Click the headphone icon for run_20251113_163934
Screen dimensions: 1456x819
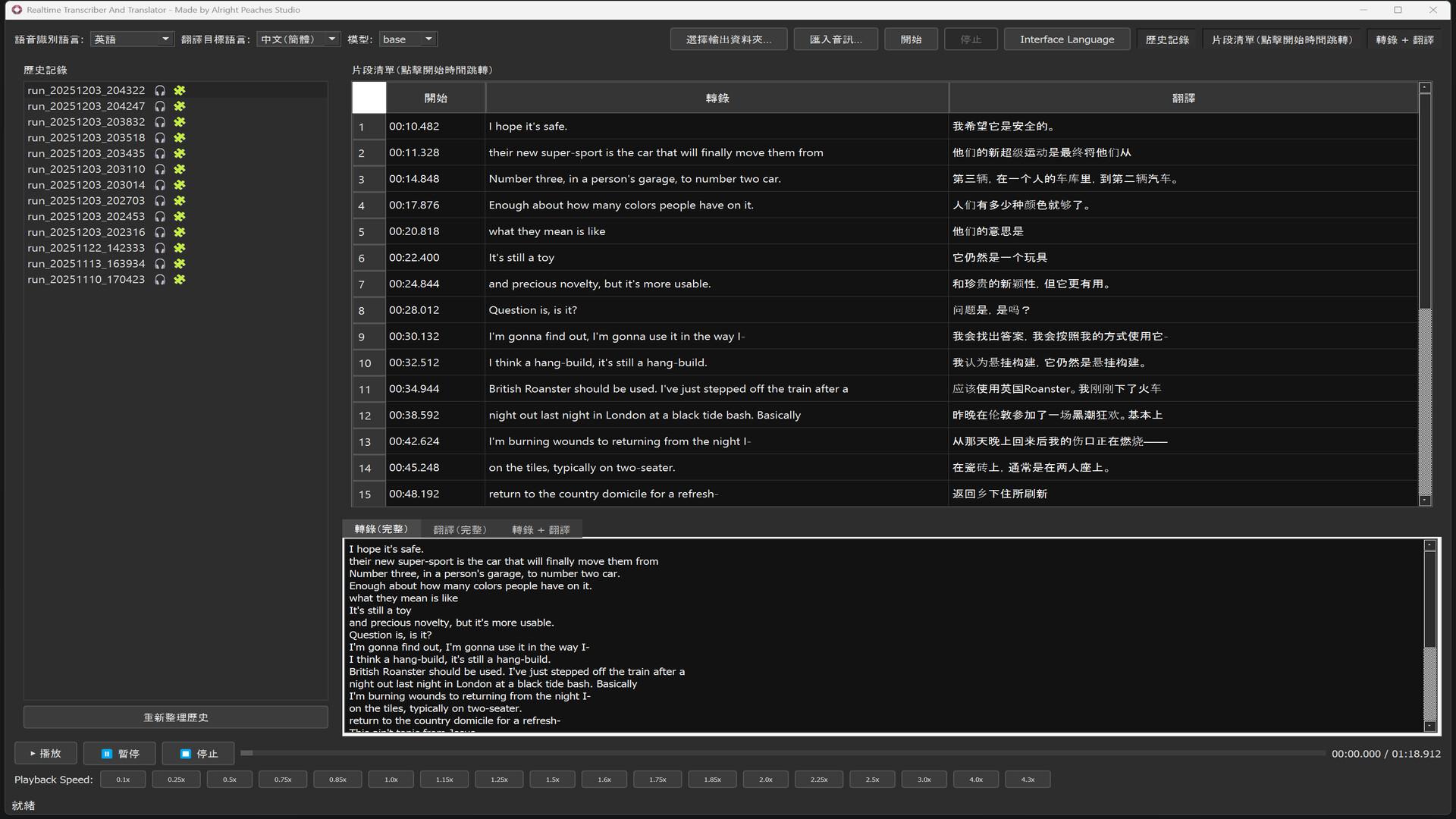[160, 263]
